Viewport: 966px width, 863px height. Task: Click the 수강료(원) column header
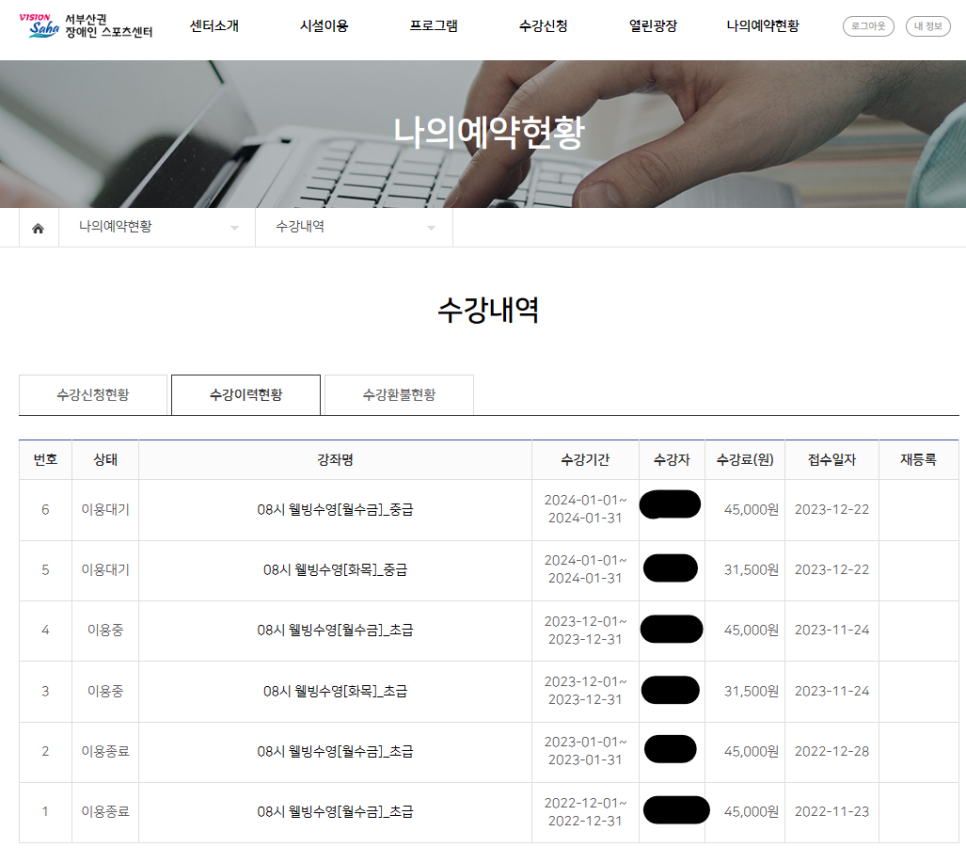(x=745, y=460)
